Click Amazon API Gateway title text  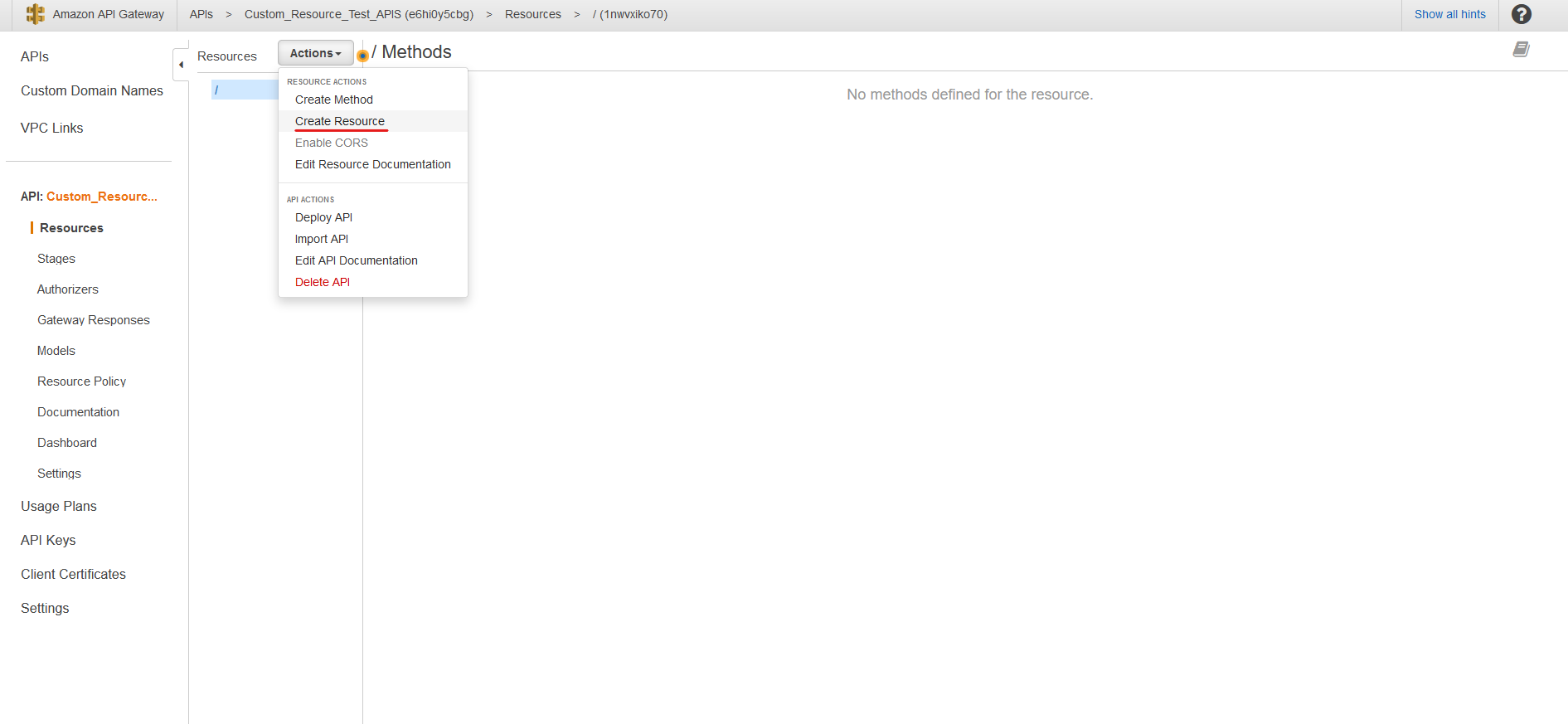(x=109, y=14)
